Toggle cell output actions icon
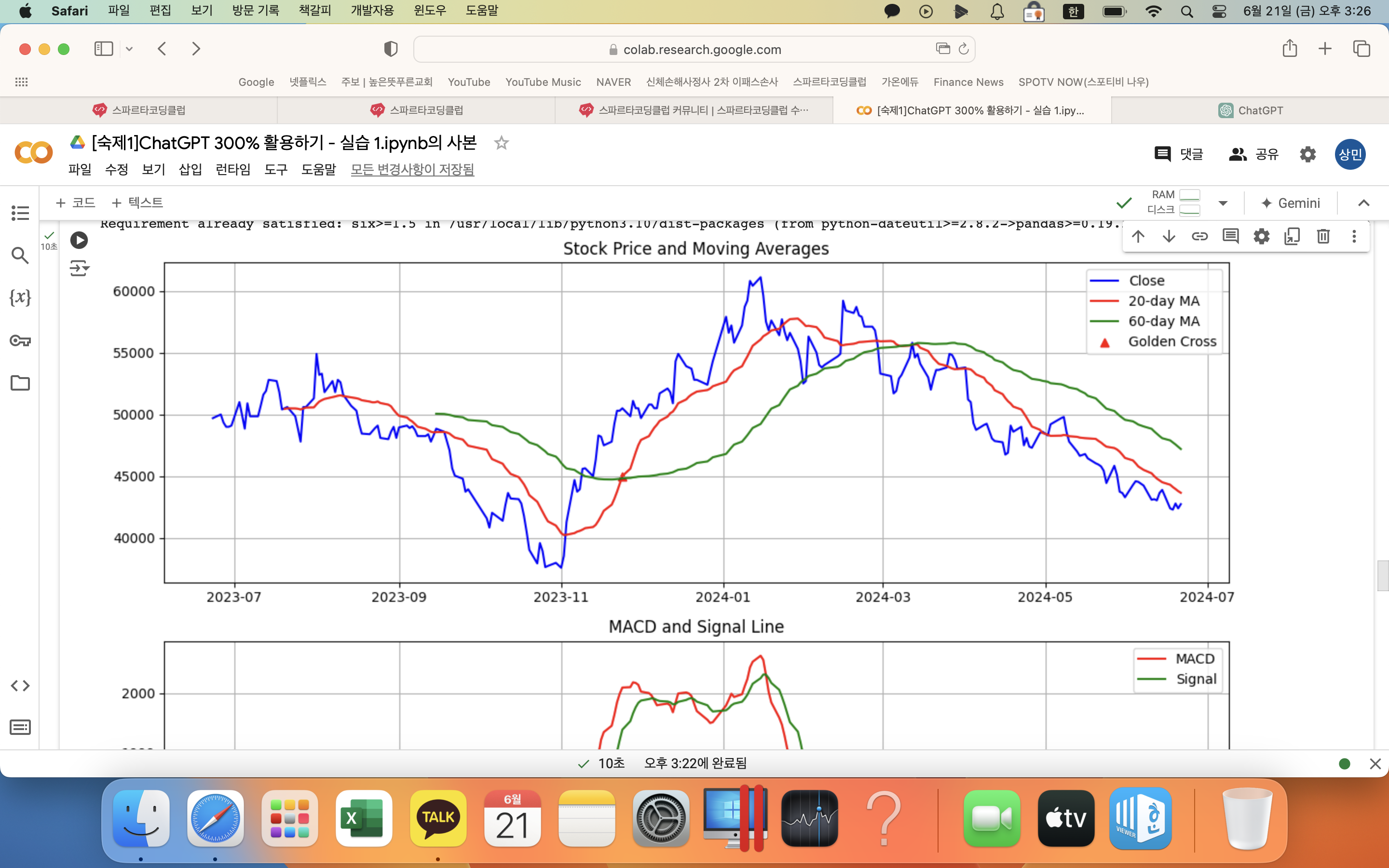 79,268
